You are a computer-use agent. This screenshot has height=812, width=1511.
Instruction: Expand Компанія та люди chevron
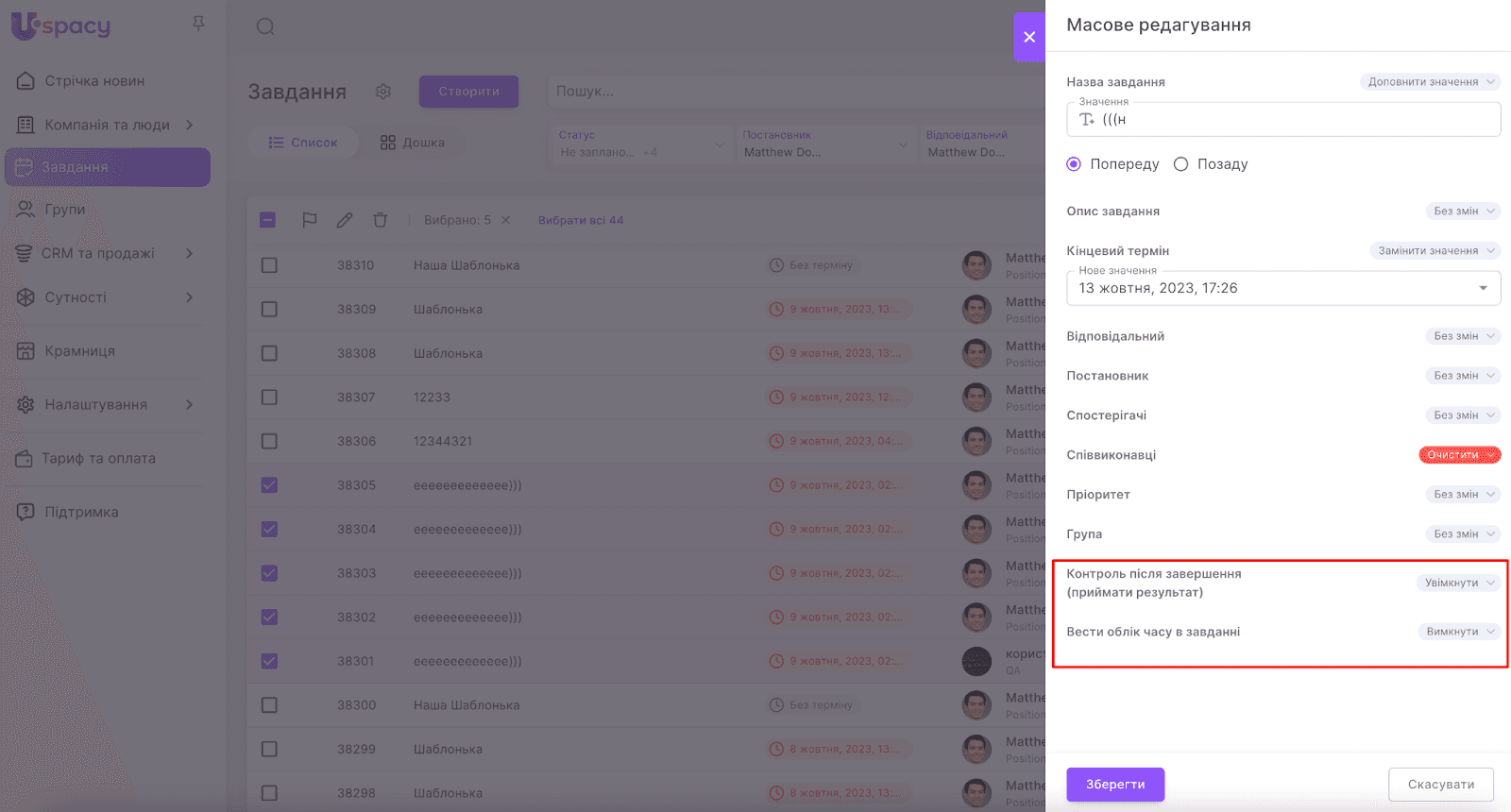[x=189, y=125]
